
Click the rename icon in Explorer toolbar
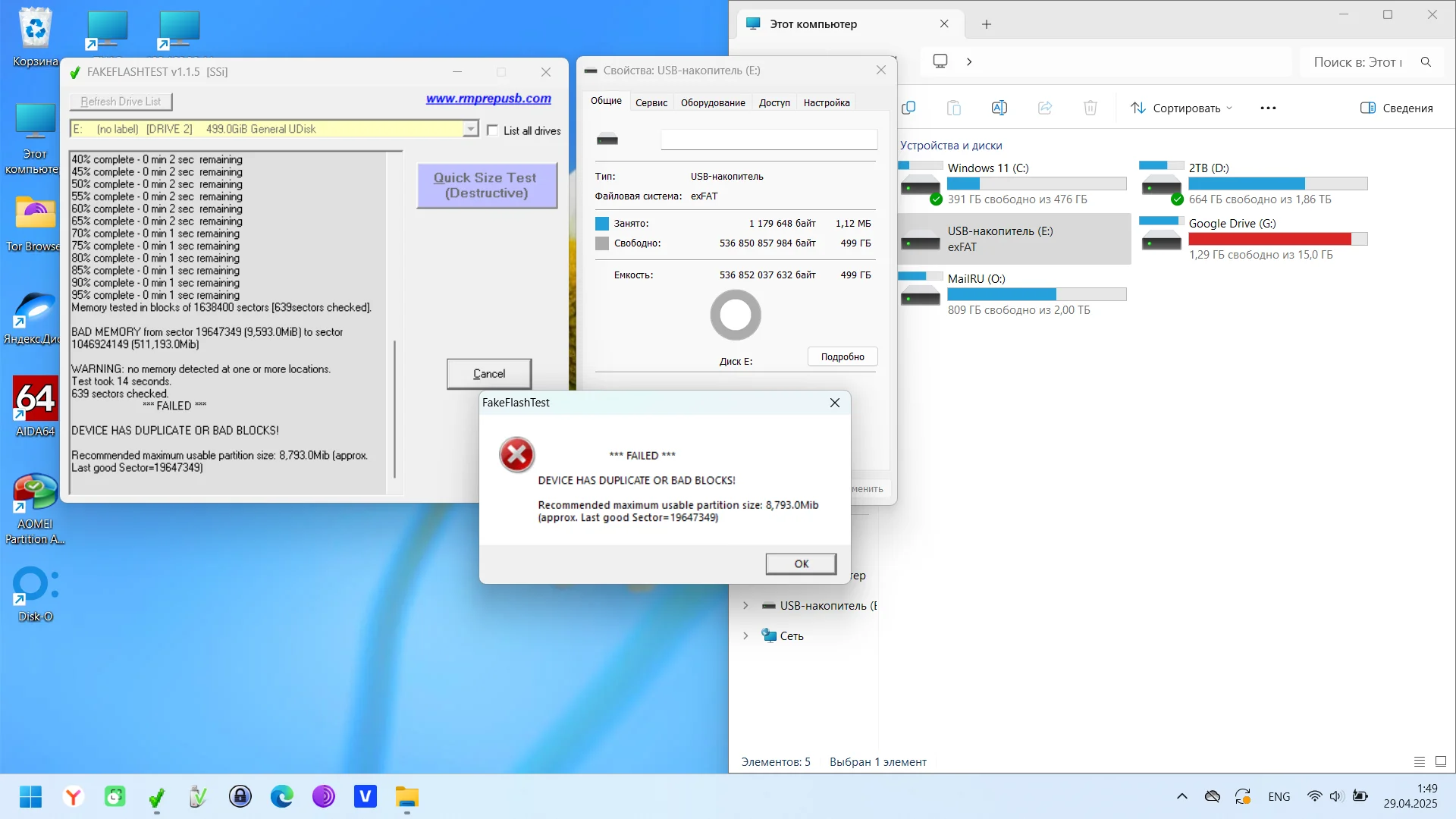(999, 108)
